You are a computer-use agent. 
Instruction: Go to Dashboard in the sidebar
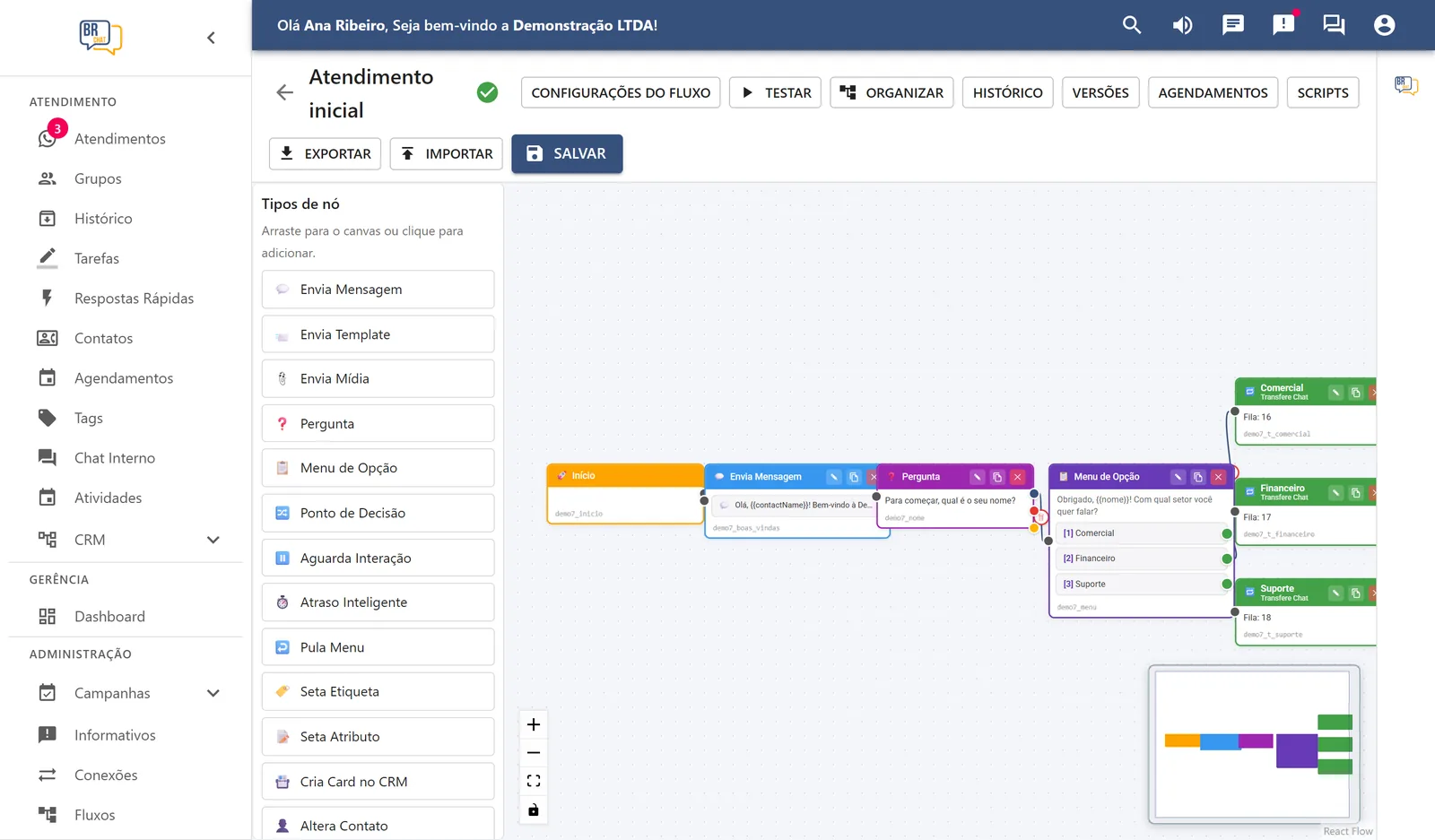click(x=109, y=617)
